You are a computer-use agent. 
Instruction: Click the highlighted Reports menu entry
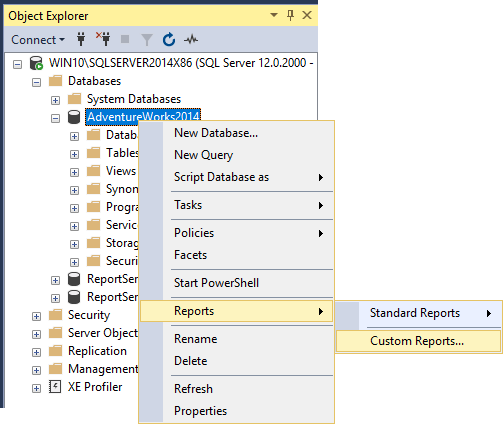[237, 311]
